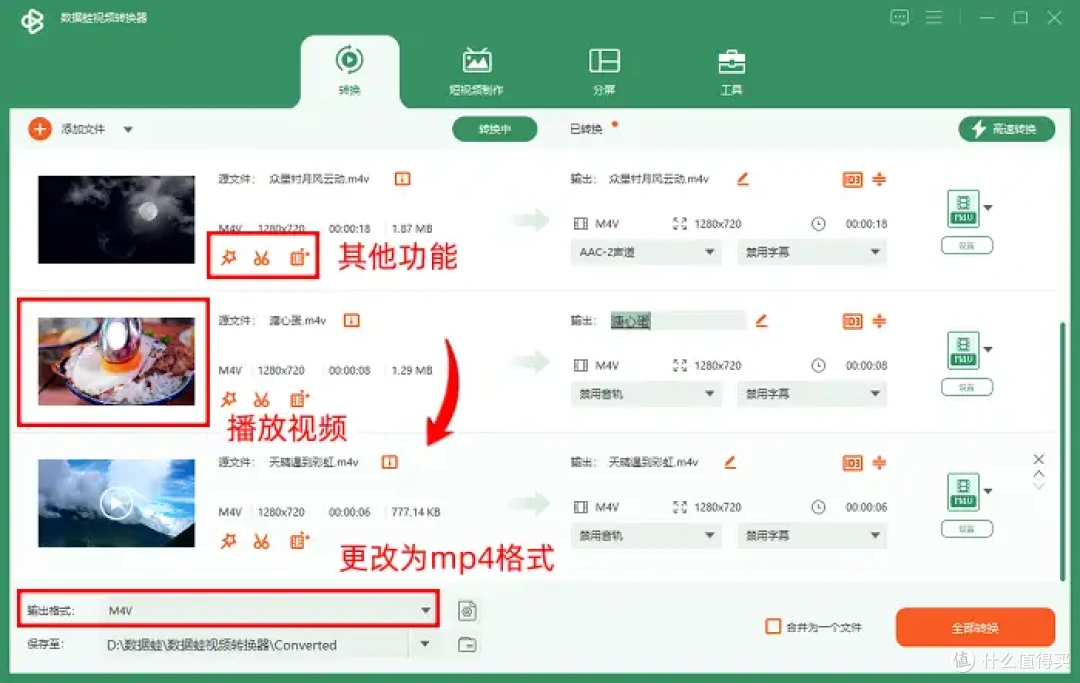Image resolution: width=1080 pixels, height=683 pixels.
Task: Expand format profile arrow for 00:00:06 output
Action: coord(988,492)
